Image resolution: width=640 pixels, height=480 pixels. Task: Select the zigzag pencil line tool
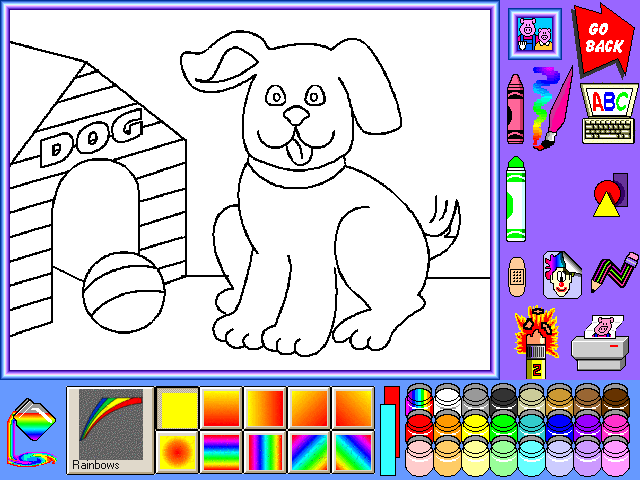pyautogui.click(x=614, y=272)
